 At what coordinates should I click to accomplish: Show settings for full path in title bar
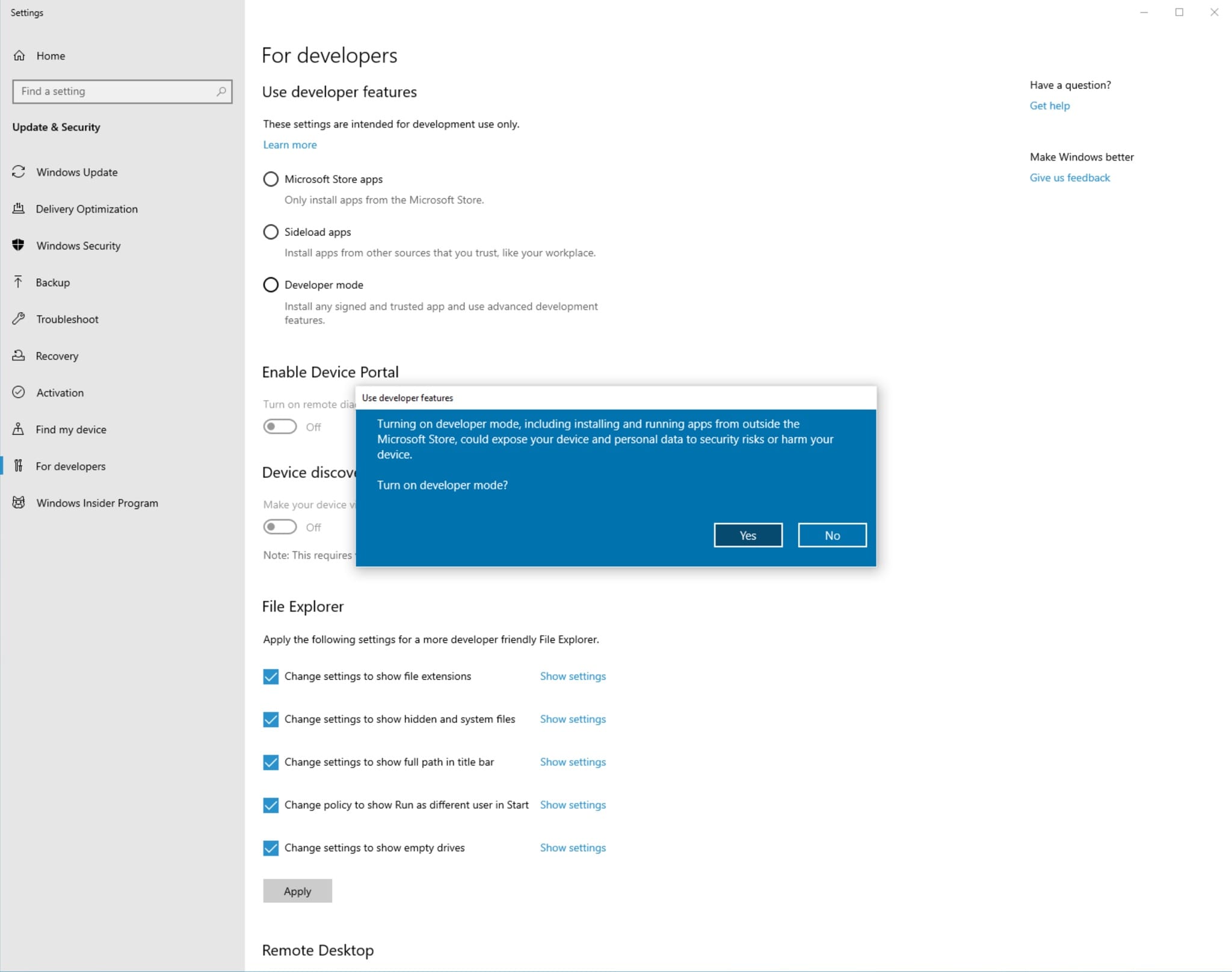click(x=573, y=762)
